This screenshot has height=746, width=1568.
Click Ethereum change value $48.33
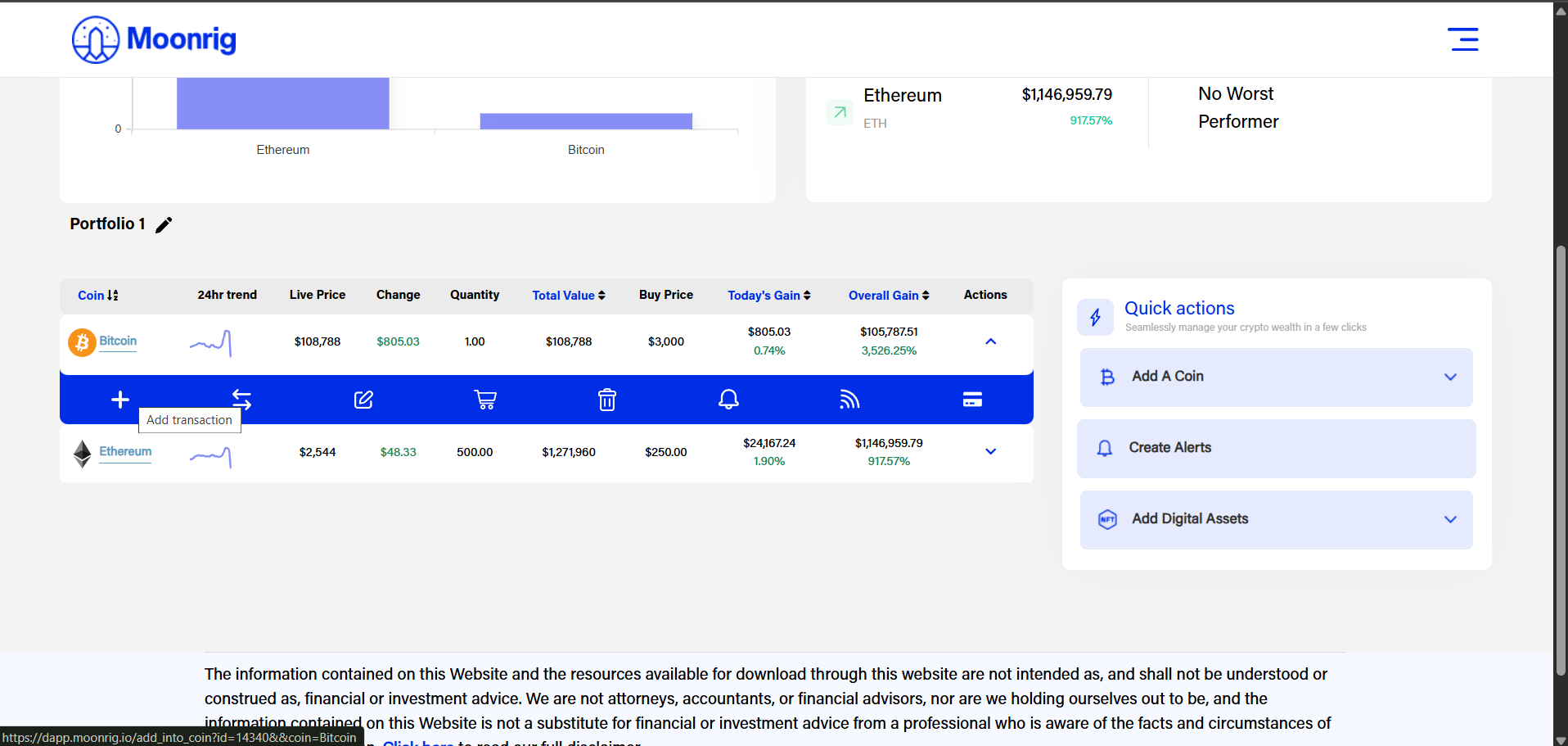click(x=398, y=452)
